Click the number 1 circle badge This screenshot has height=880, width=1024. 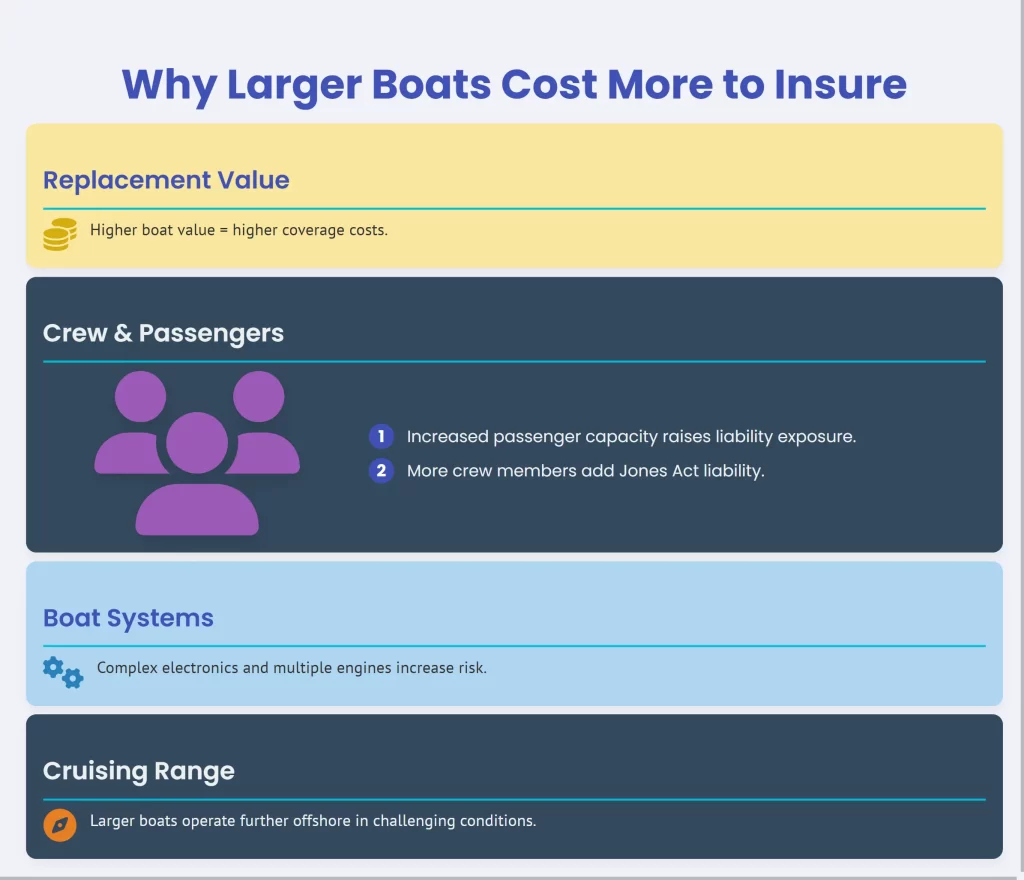[381, 437]
